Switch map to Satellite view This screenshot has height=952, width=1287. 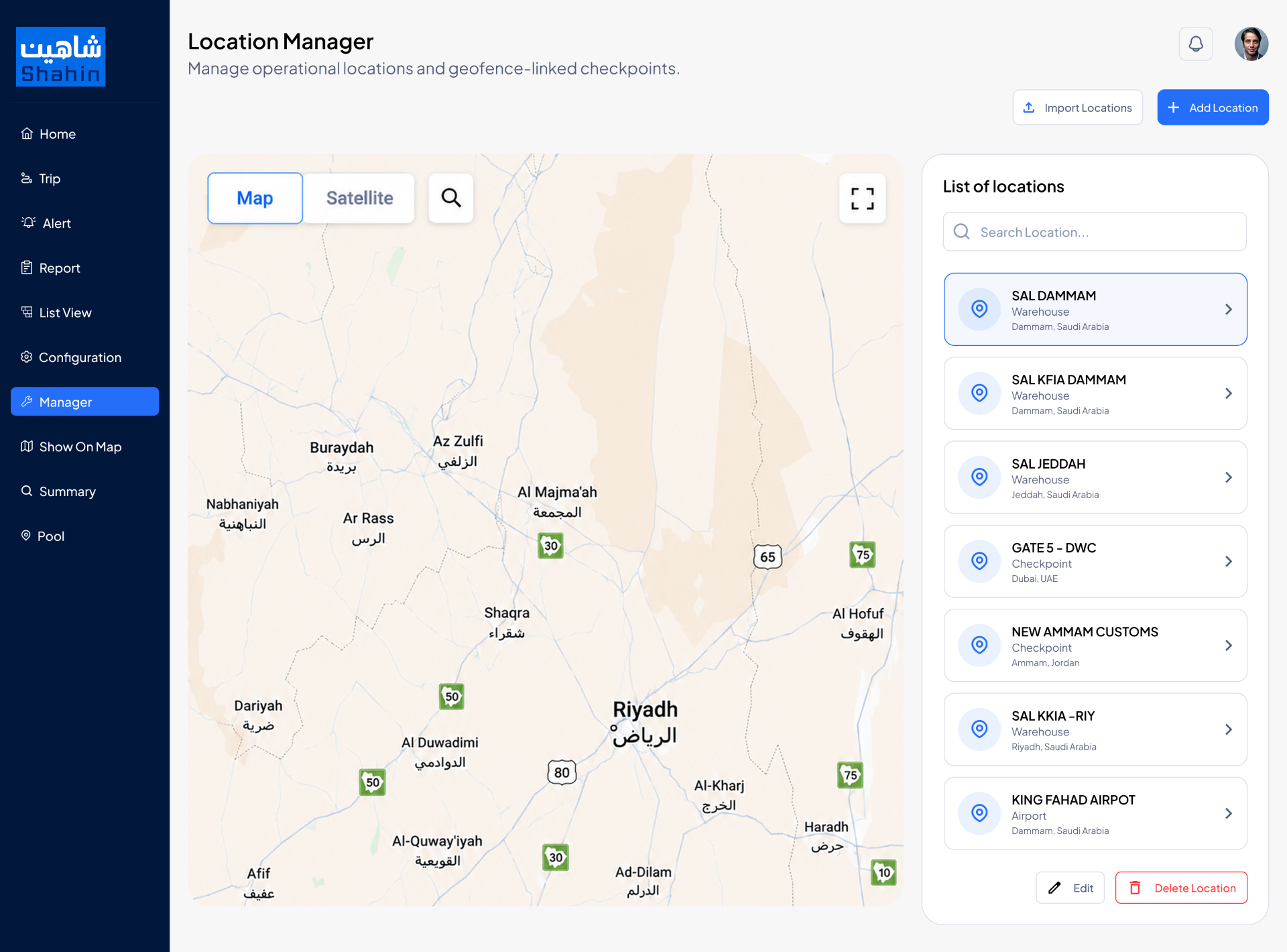(x=359, y=198)
